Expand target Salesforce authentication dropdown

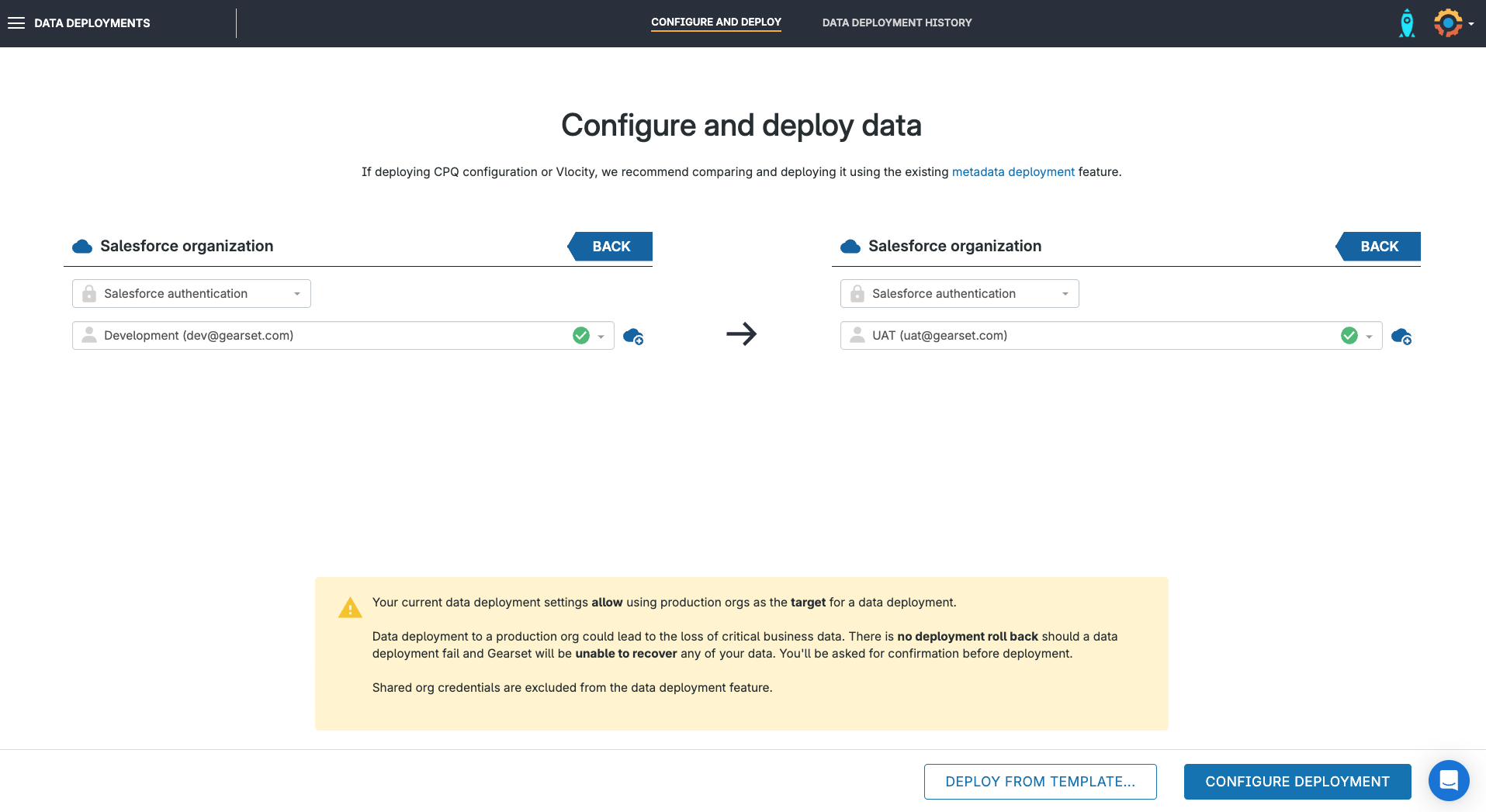(x=959, y=294)
